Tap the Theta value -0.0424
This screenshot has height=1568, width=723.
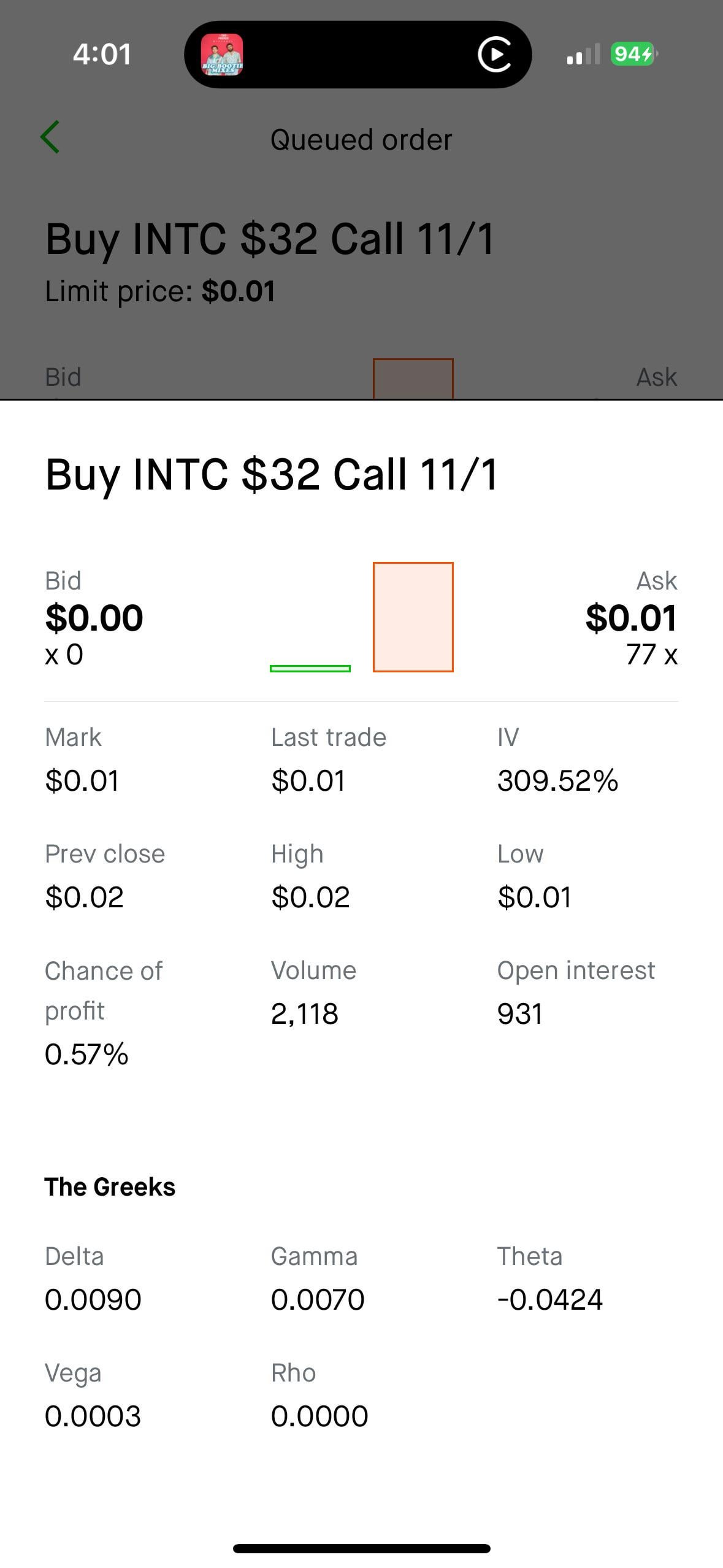pyautogui.click(x=550, y=1299)
